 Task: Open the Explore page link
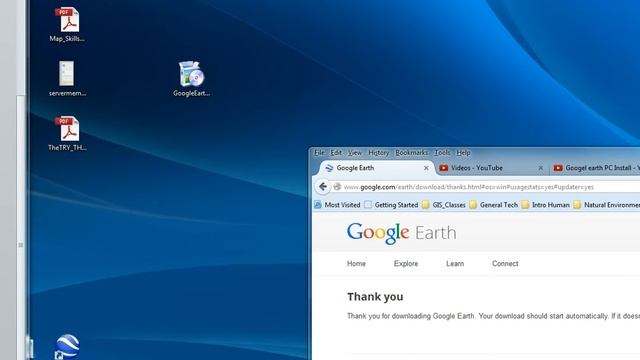click(406, 264)
